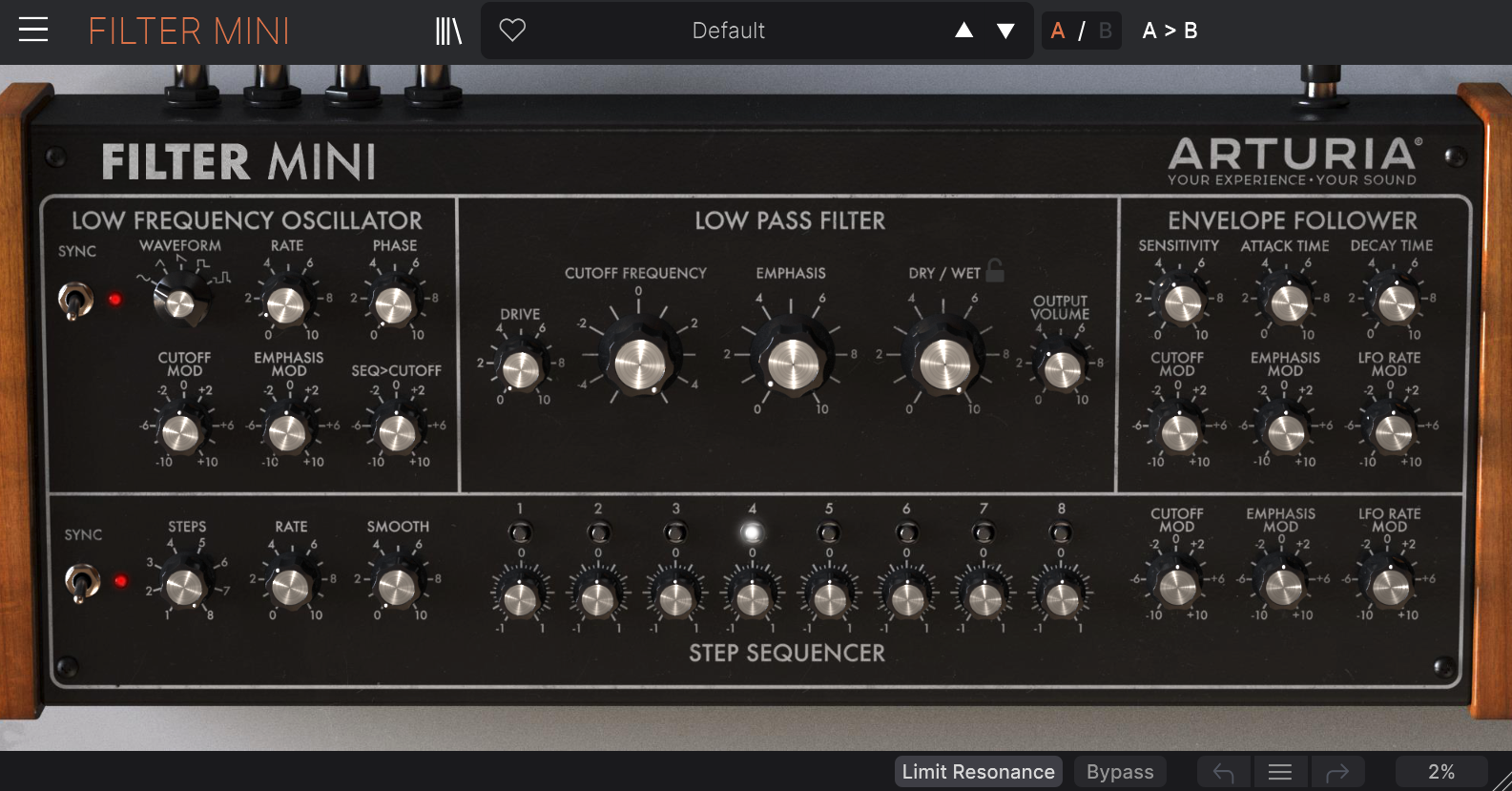
Task: Click the Seq>Cutoff knob
Action: click(x=396, y=432)
